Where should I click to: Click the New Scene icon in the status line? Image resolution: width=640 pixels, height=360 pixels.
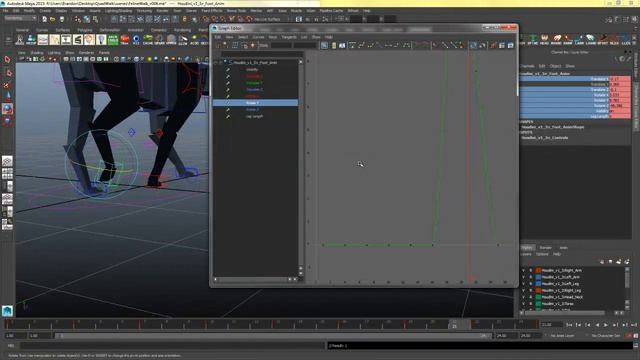pos(44,19)
